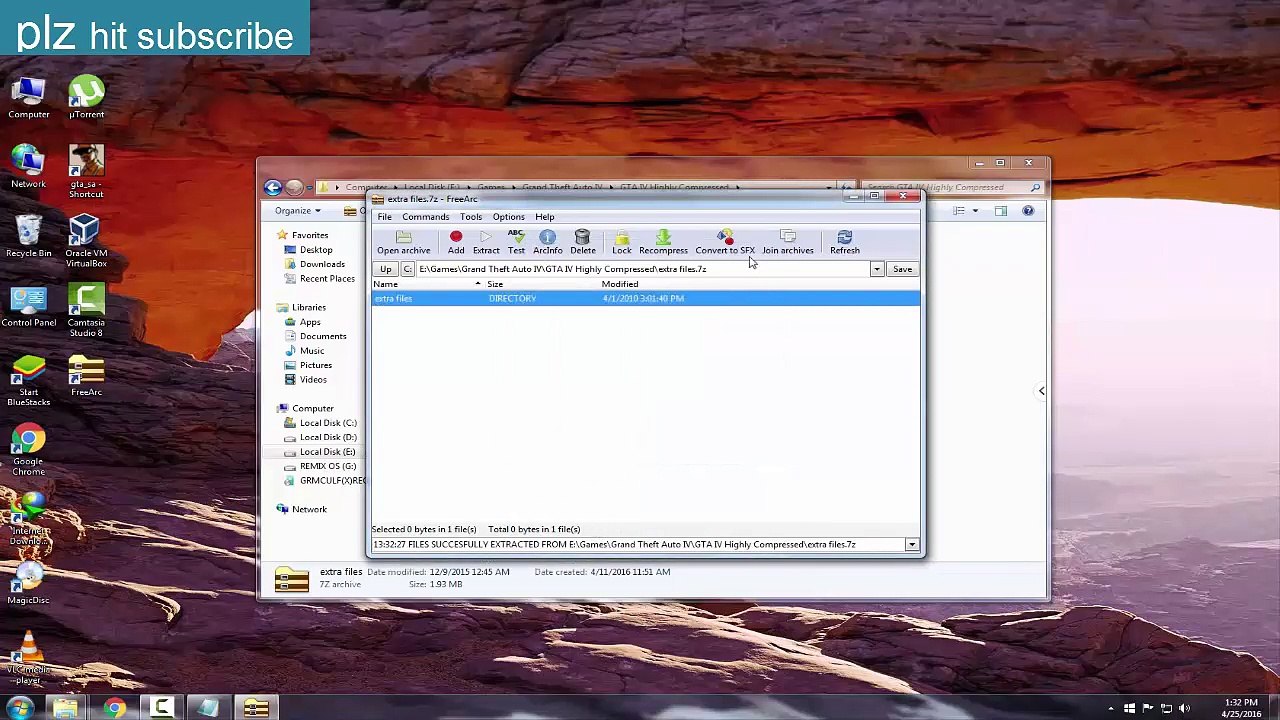Select the FreeArc desktop shortcut
The height and width of the screenshot is (720, 1280).
86,375
